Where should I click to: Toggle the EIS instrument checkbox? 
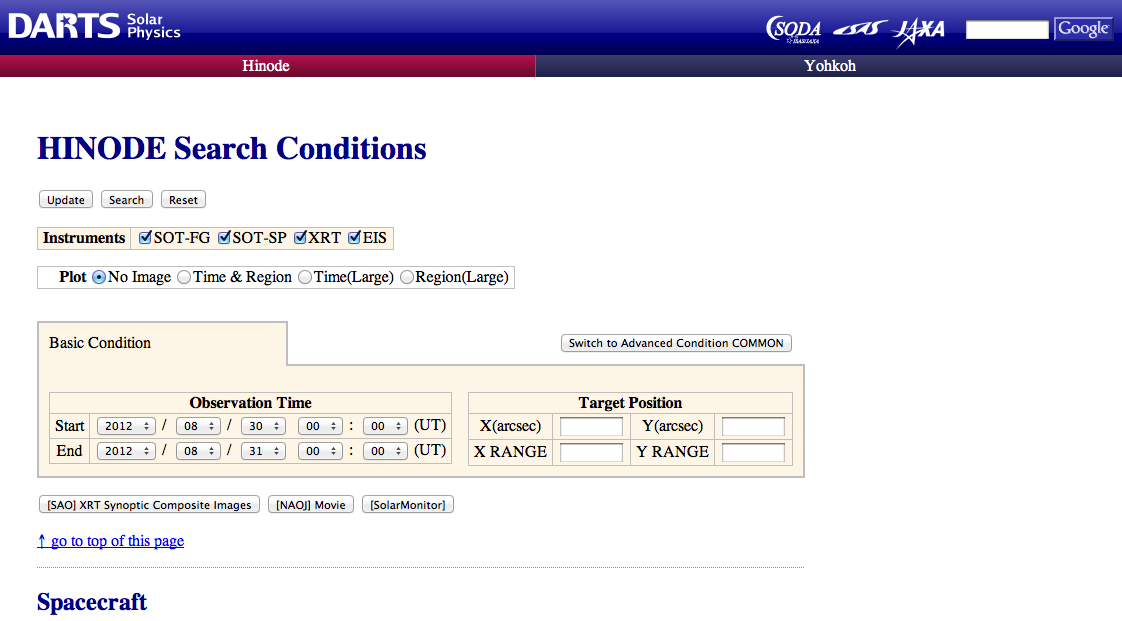point(354,238)
